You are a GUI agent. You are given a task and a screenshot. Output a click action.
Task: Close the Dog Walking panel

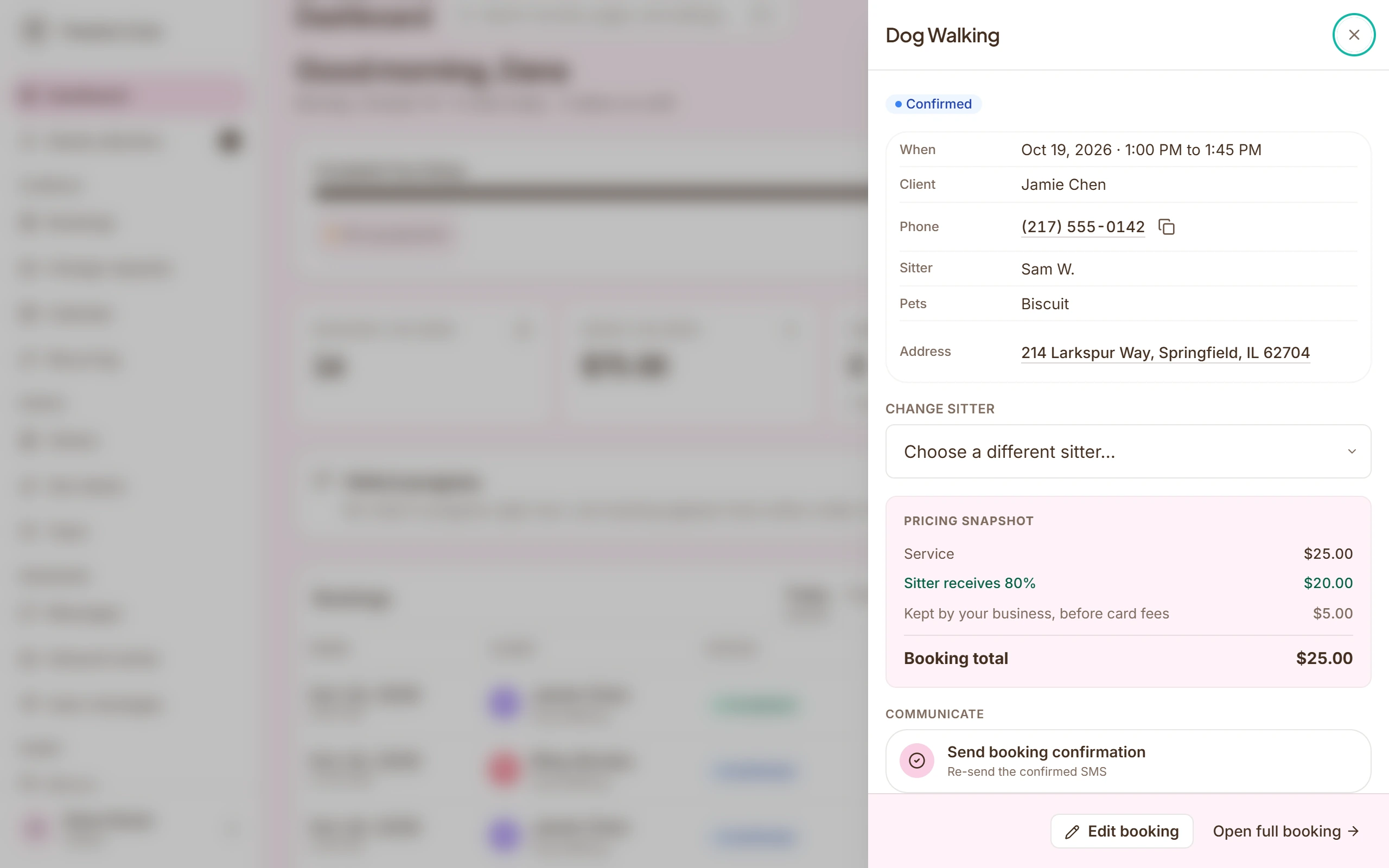tap(1353, 35)
